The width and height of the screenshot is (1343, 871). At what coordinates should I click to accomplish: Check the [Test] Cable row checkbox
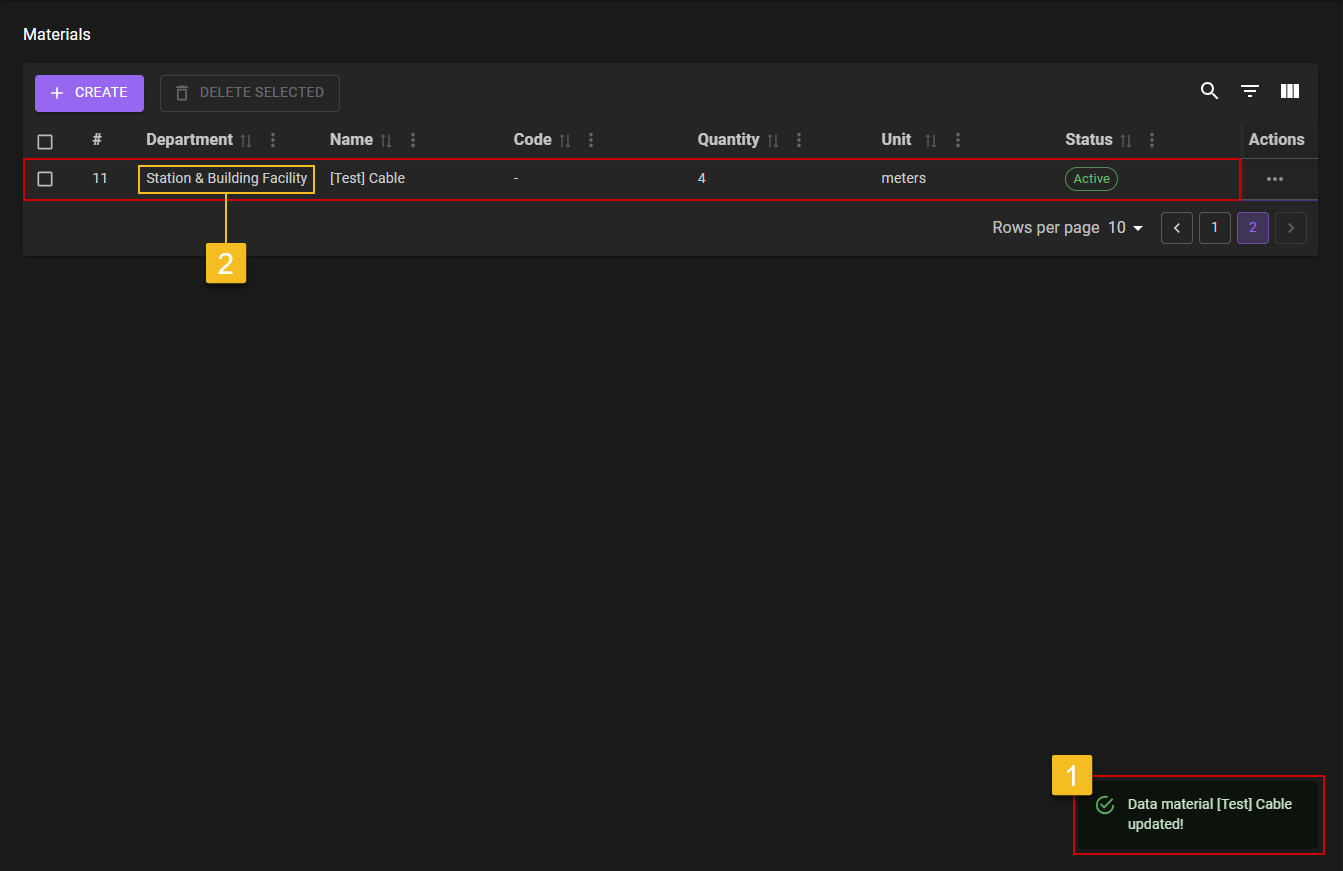click(45, 179)
